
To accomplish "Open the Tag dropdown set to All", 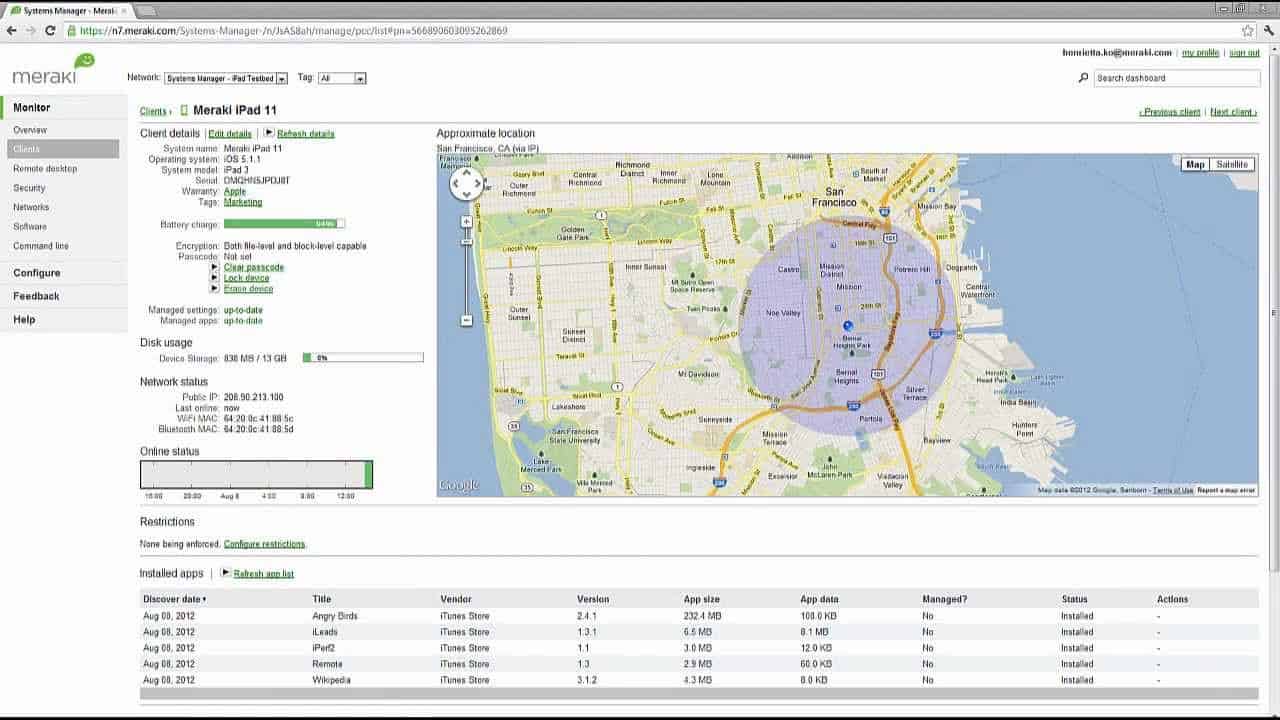I will (342, 78).
